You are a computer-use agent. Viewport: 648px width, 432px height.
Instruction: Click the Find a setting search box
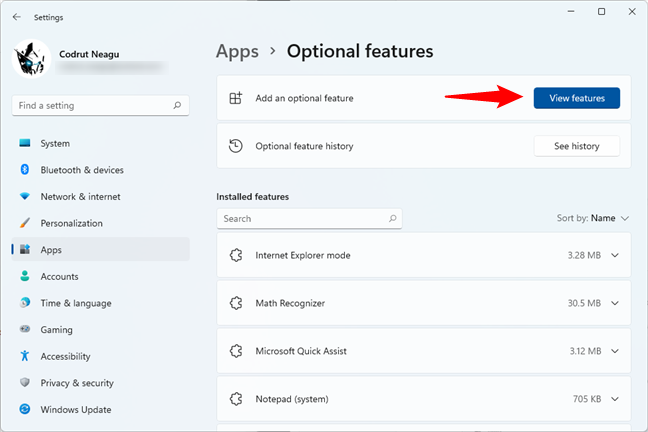[100, 105]
